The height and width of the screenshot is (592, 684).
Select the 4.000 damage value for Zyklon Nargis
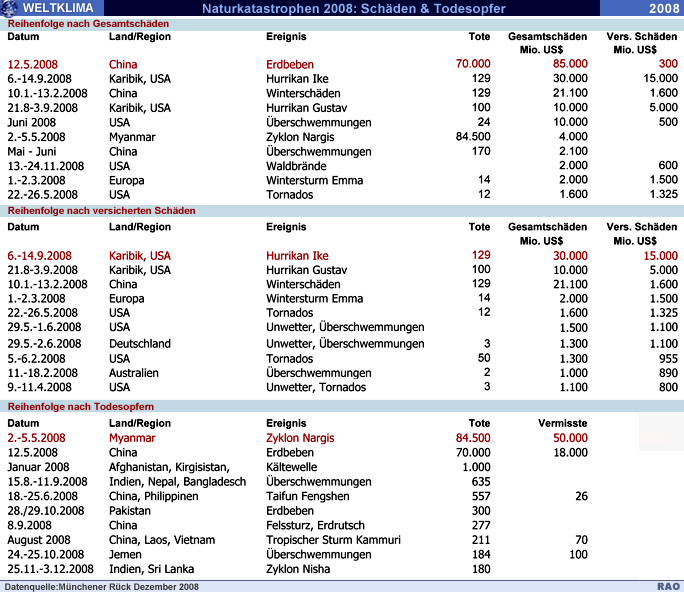point(573,137)
